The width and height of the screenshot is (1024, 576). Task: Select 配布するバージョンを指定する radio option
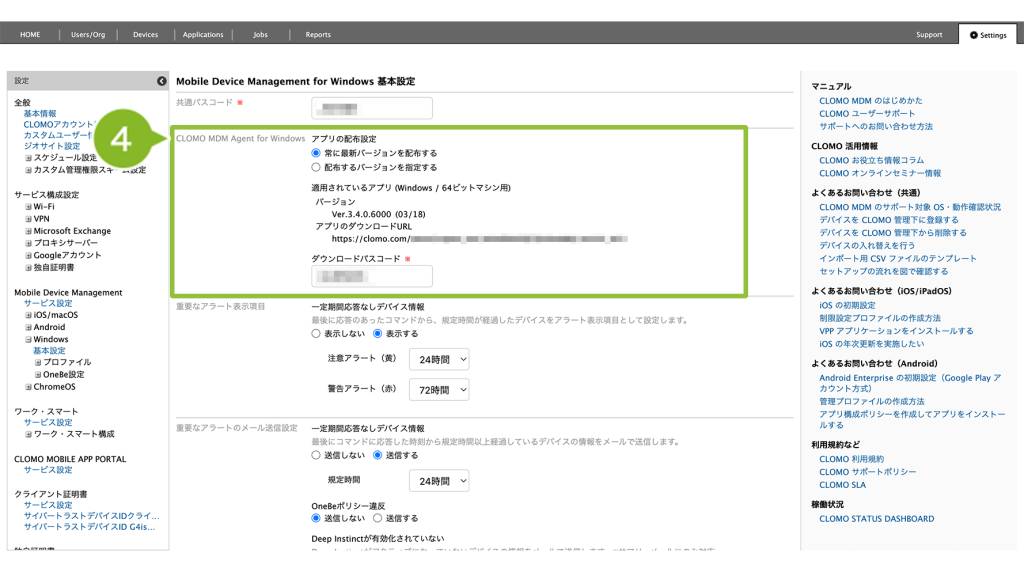click(x=316, y=168)
